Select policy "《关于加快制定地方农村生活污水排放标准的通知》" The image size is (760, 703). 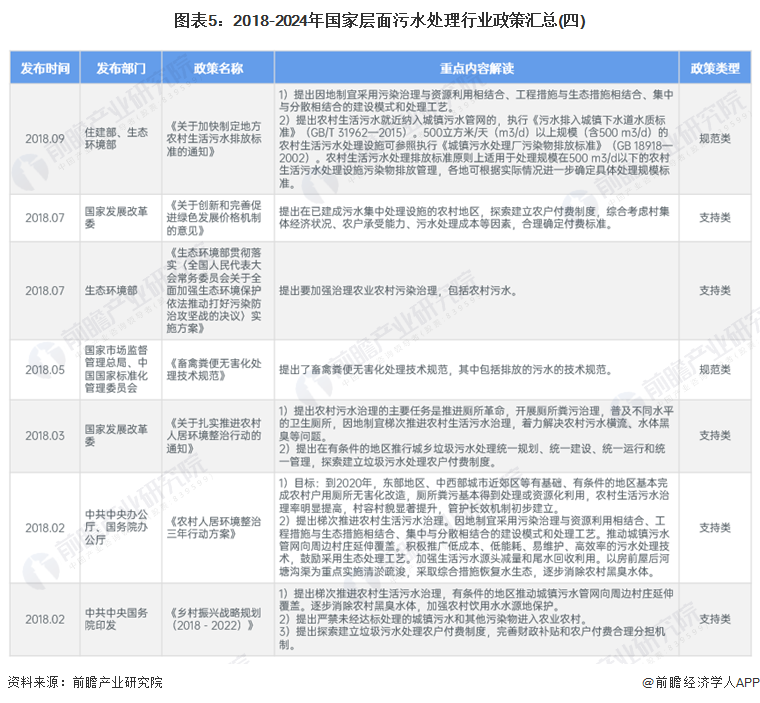(214, 139)
